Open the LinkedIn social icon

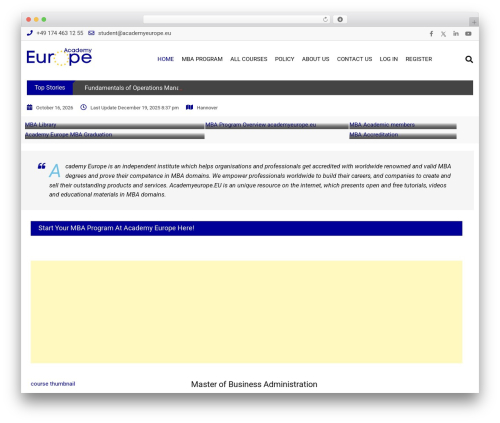[x=456, y=34]
